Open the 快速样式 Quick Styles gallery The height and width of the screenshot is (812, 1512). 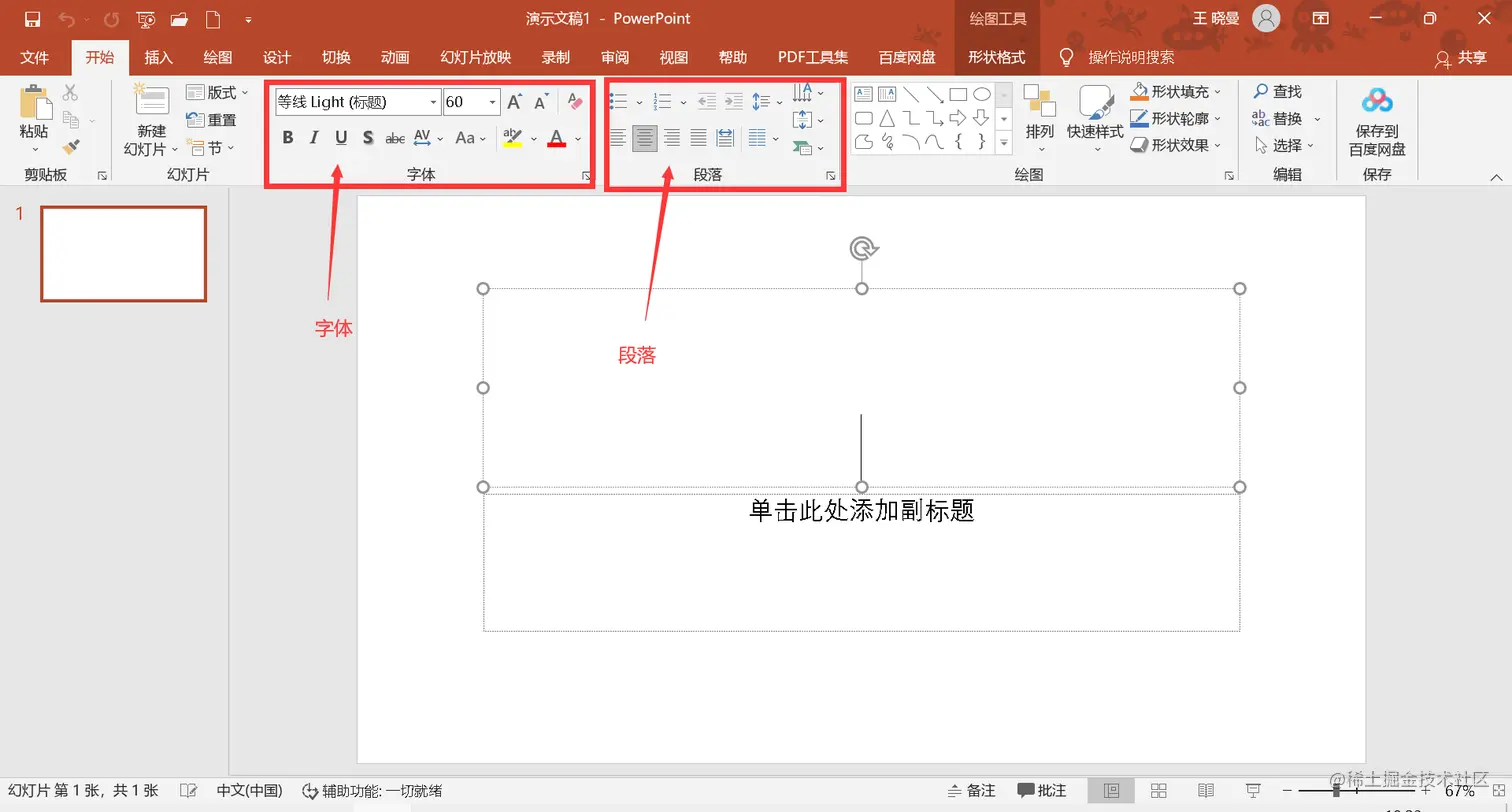coord(1095,119)
